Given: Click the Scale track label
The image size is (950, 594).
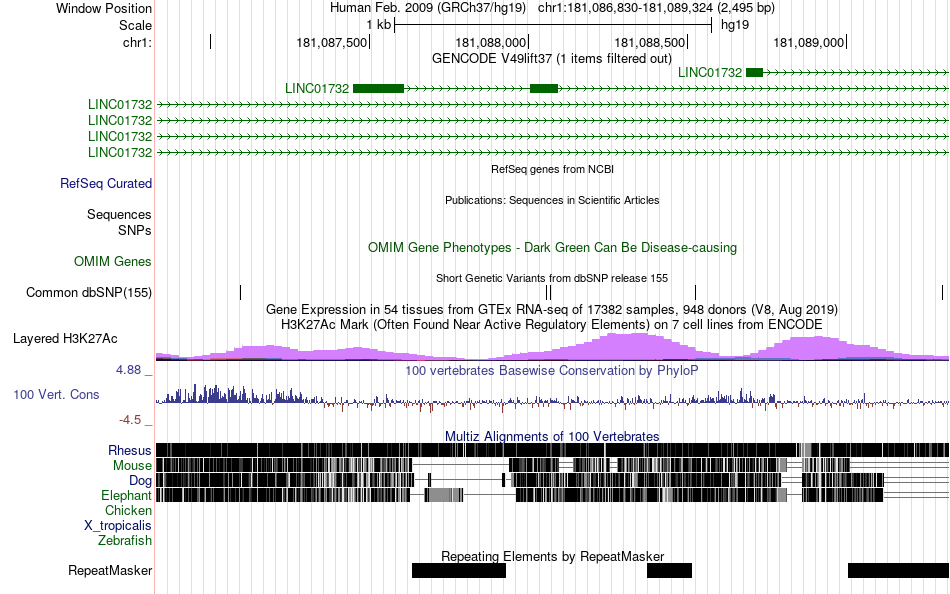Looking at the screenshot, I should pos(135,25).
